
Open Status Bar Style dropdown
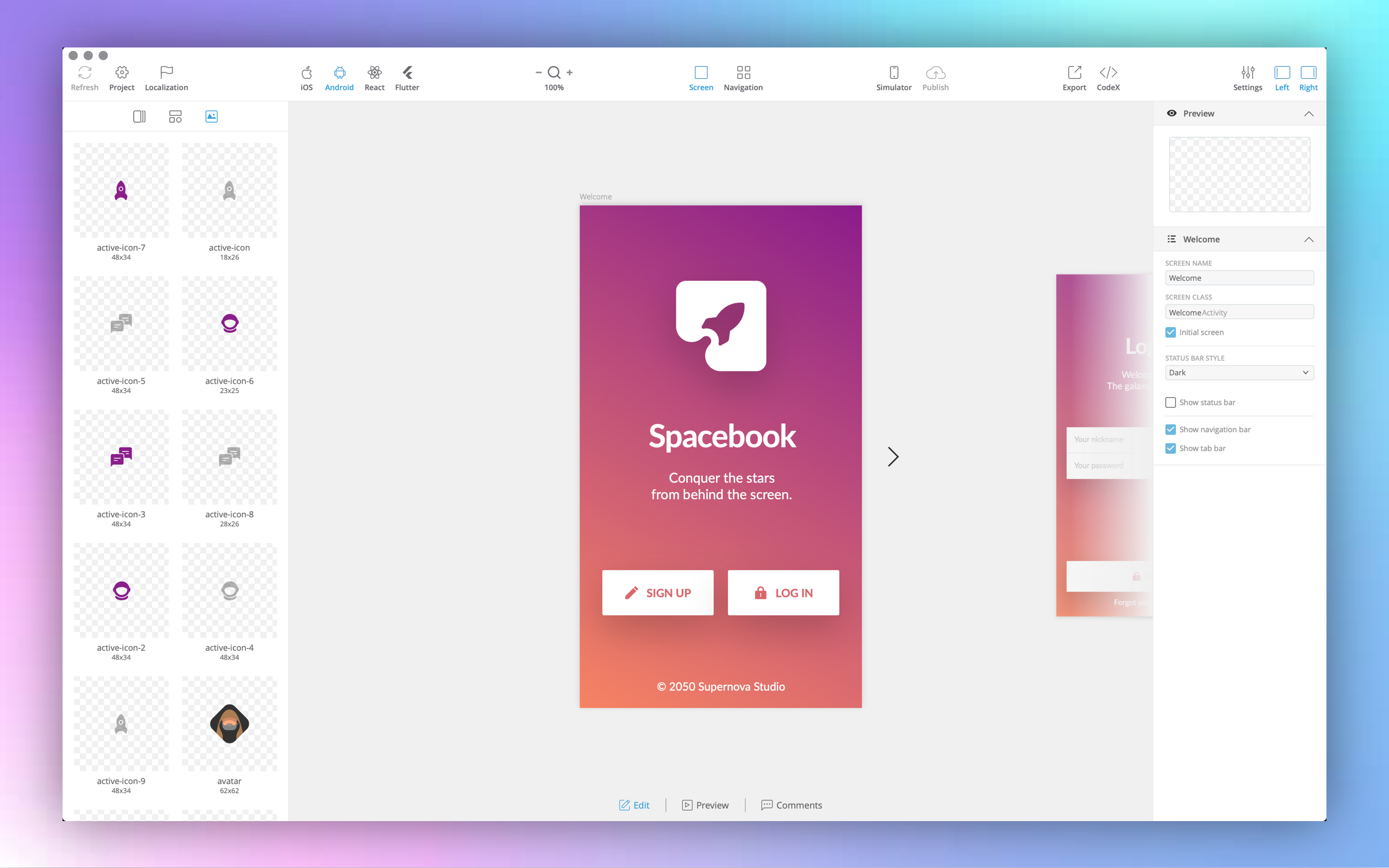1239,373
